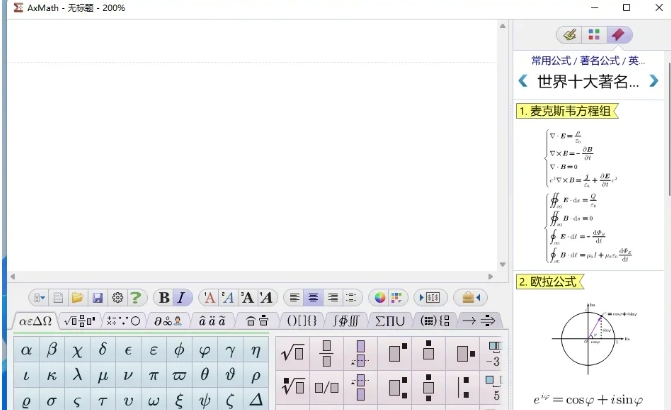Open the four-color grid panel in sidebar
671x410 pixels.
[x=594, y=34]
